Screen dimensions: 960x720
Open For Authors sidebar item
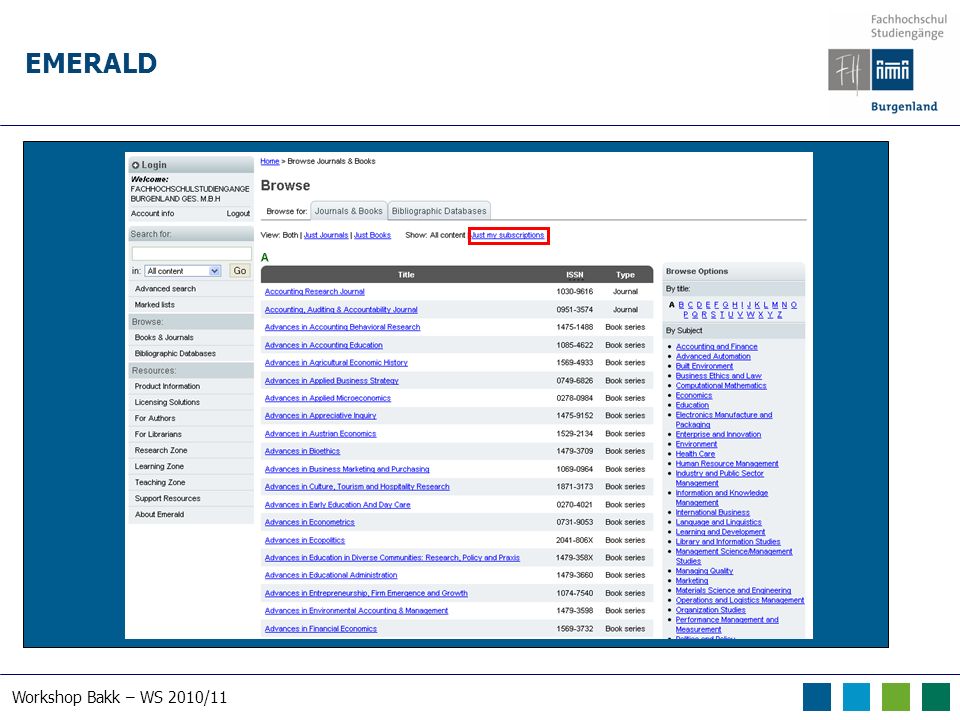[x=155, y=418]
